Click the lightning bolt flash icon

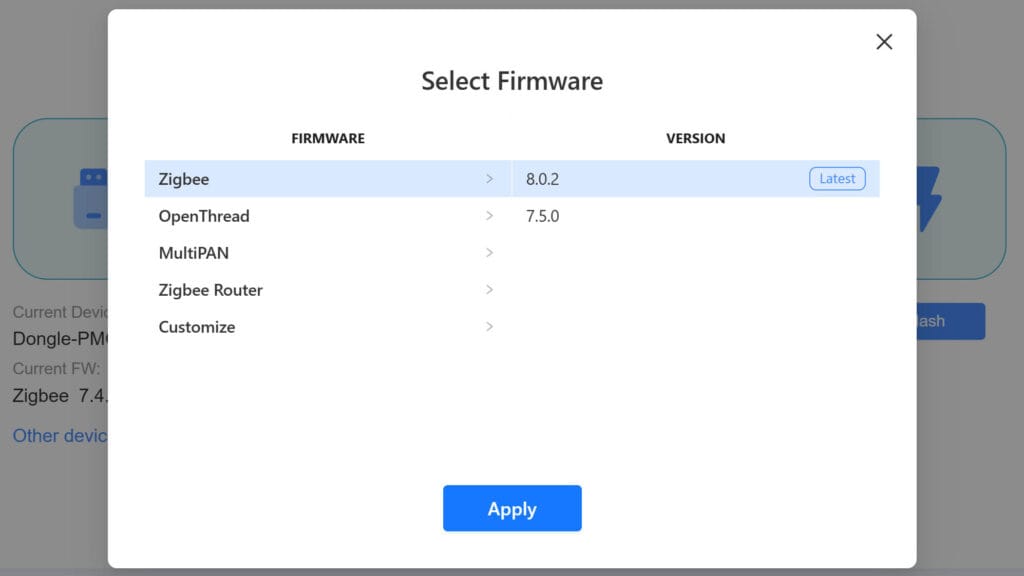tap(929, 198)
